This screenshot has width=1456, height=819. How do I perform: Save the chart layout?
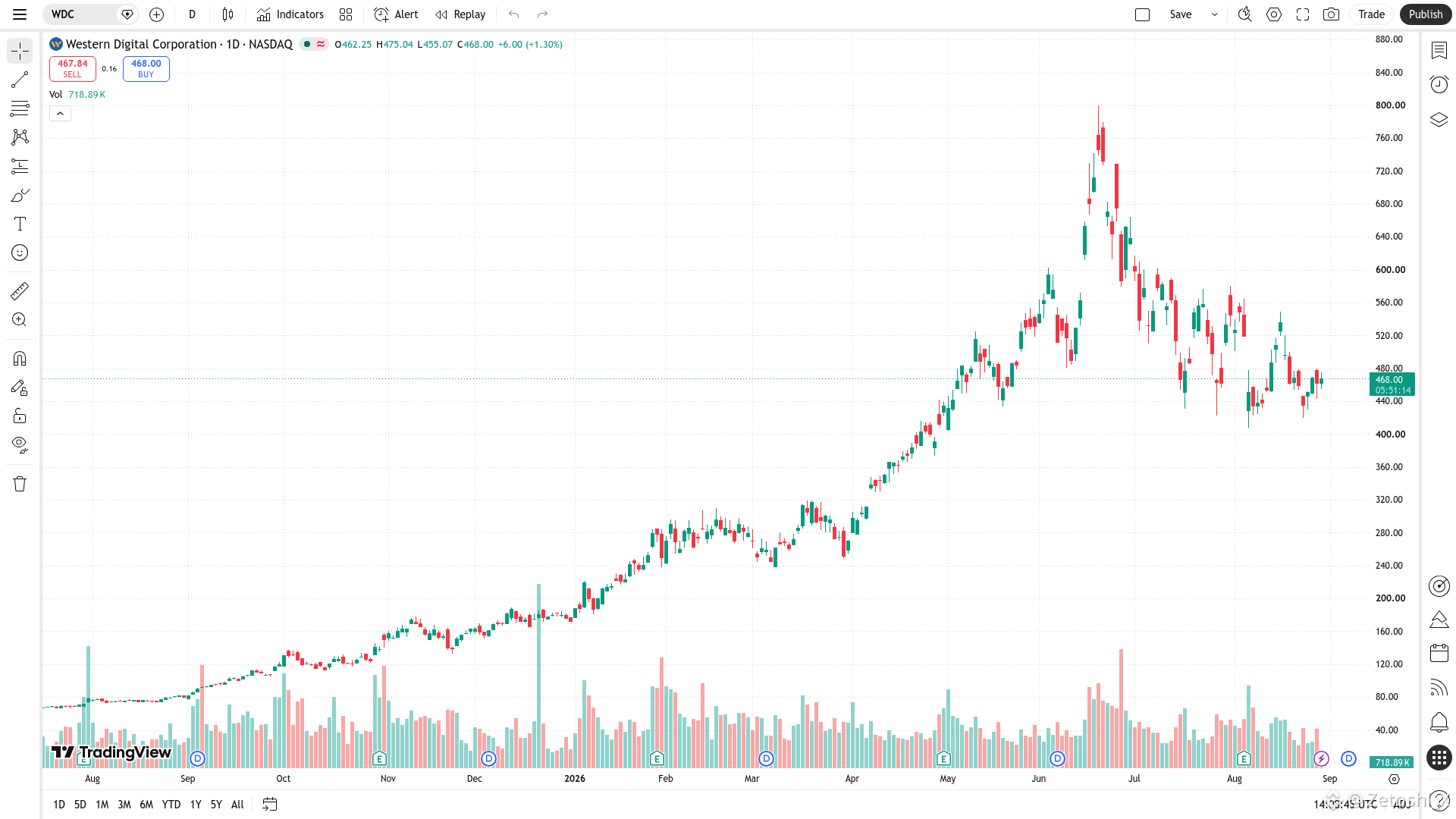pos(1180,14)
